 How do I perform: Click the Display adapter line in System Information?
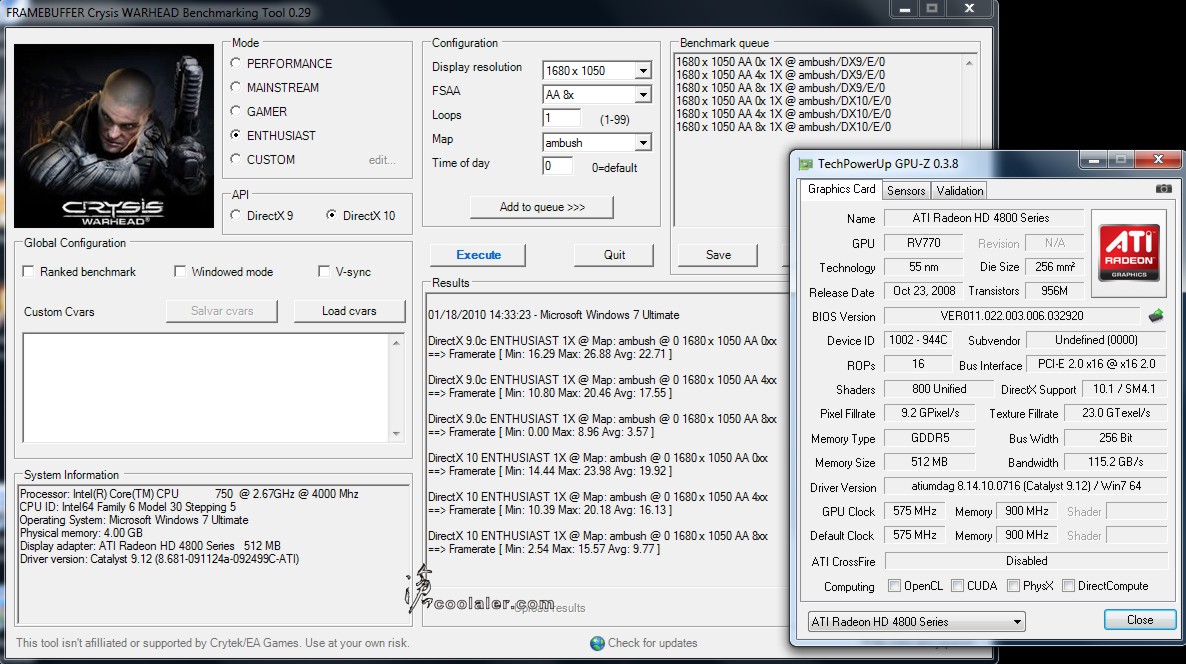pos(150,546)
